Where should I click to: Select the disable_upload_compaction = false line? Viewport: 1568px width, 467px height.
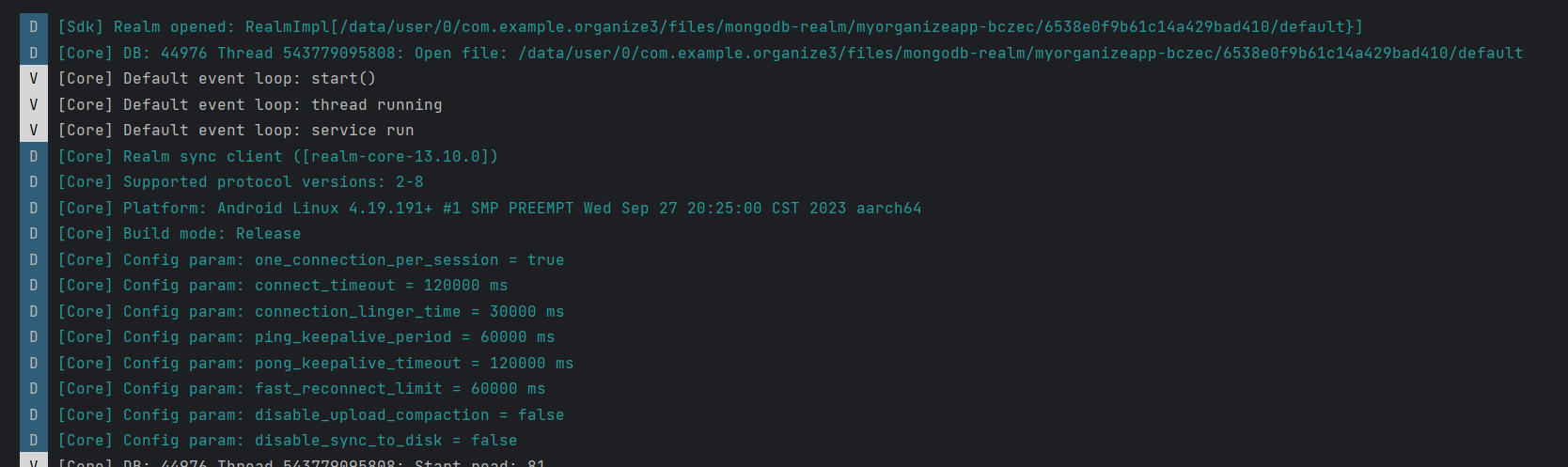click(311, 415)
